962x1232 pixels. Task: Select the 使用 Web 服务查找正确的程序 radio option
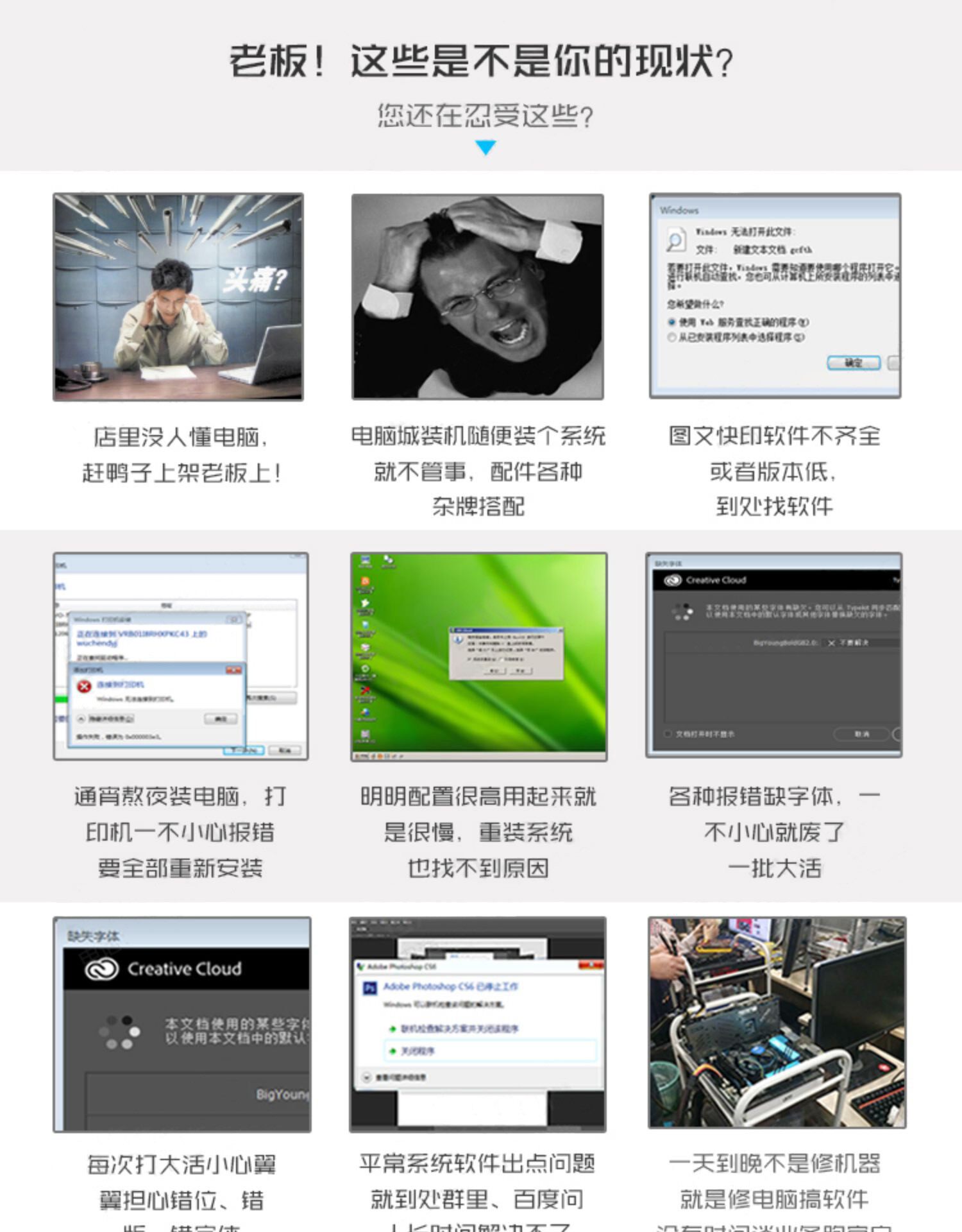671,322
